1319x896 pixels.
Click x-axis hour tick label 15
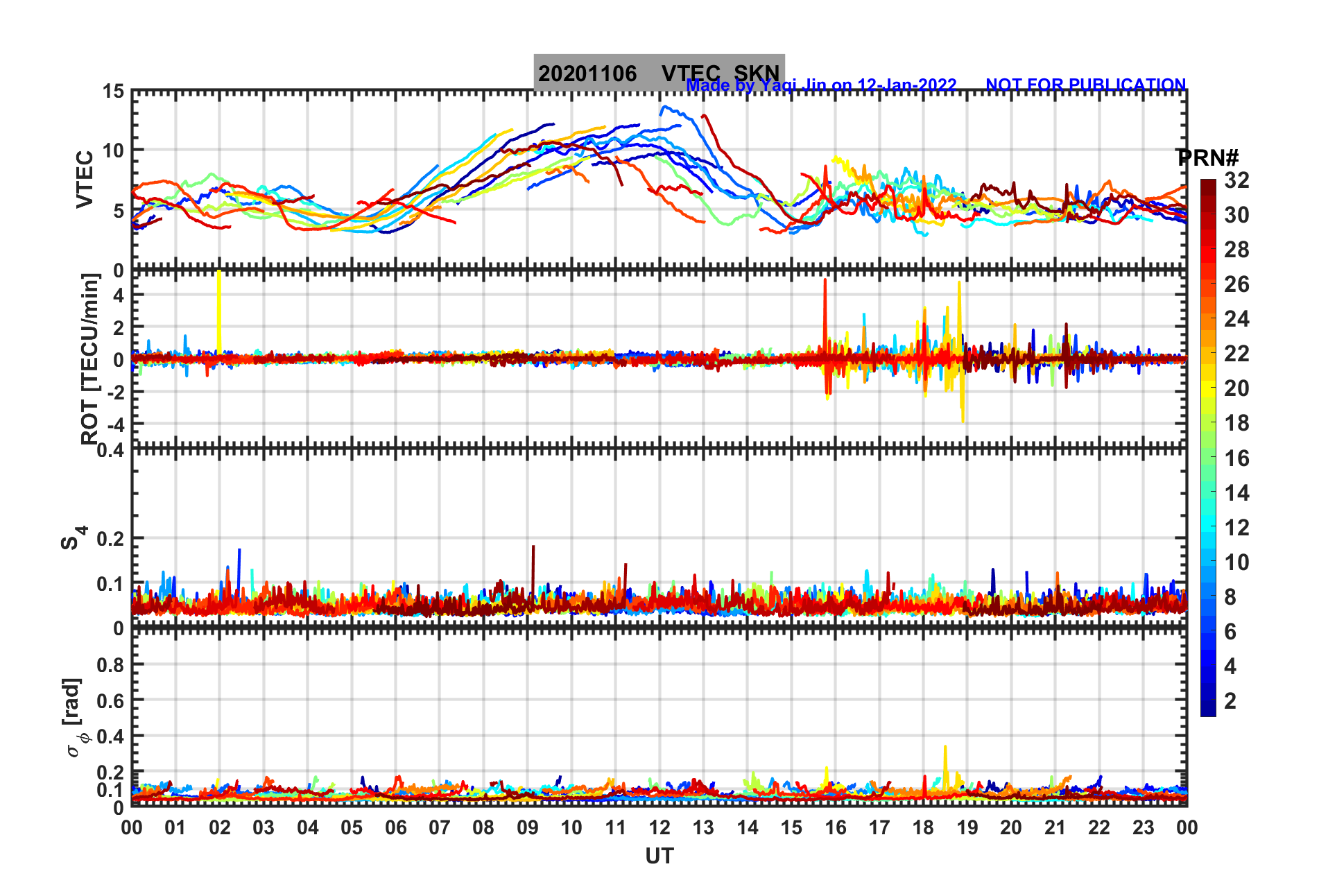click(791, 827)
